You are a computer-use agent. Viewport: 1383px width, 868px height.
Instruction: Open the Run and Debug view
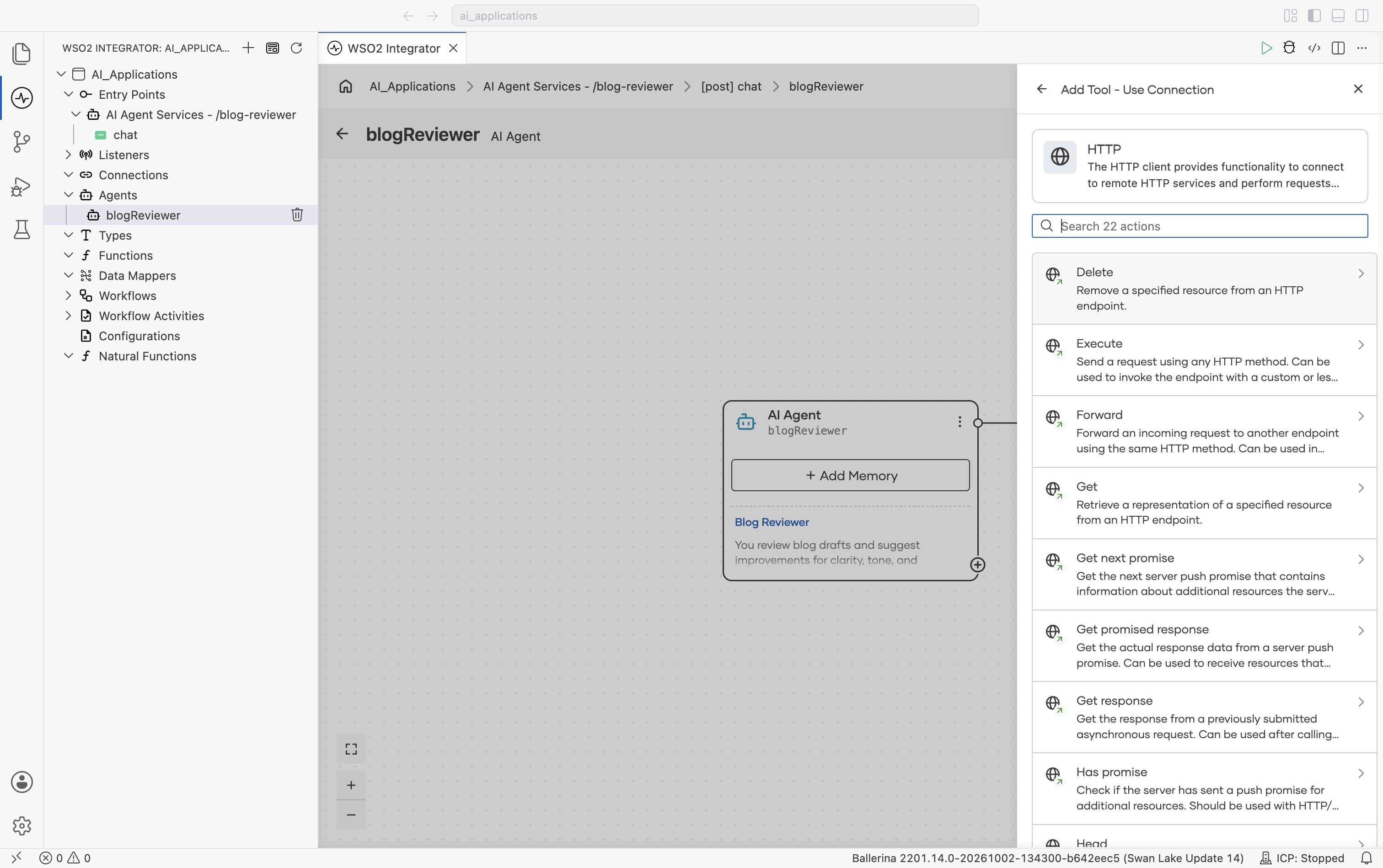click(x=21, y=187)
